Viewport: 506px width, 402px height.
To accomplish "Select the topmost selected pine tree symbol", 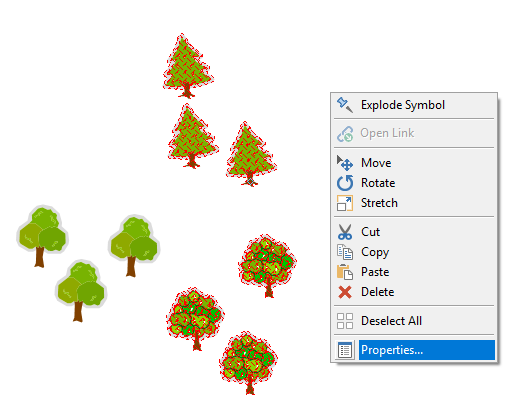I will click(188, 66).
